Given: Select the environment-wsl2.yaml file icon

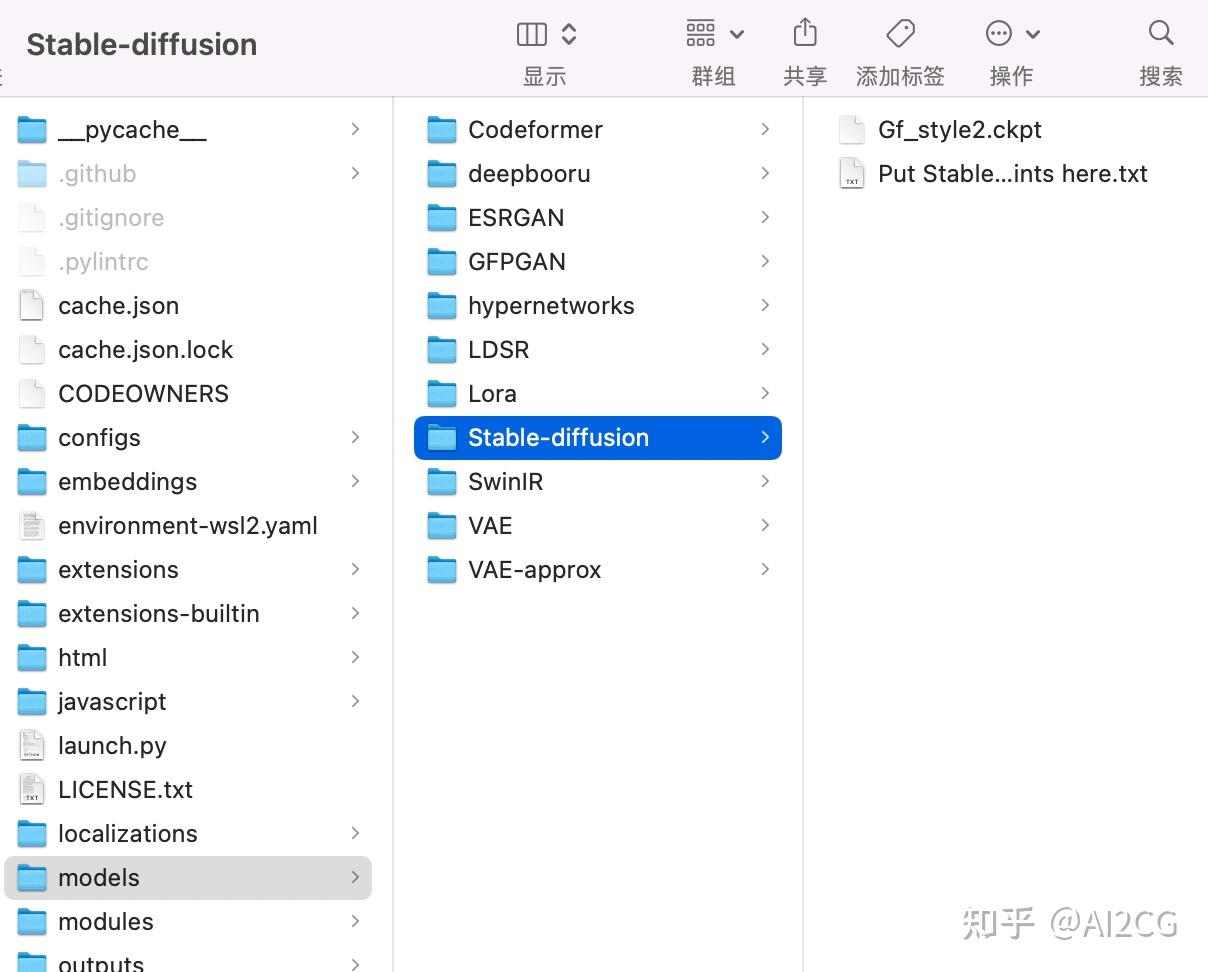Looking at the screenshot, I should click(32, 526).
